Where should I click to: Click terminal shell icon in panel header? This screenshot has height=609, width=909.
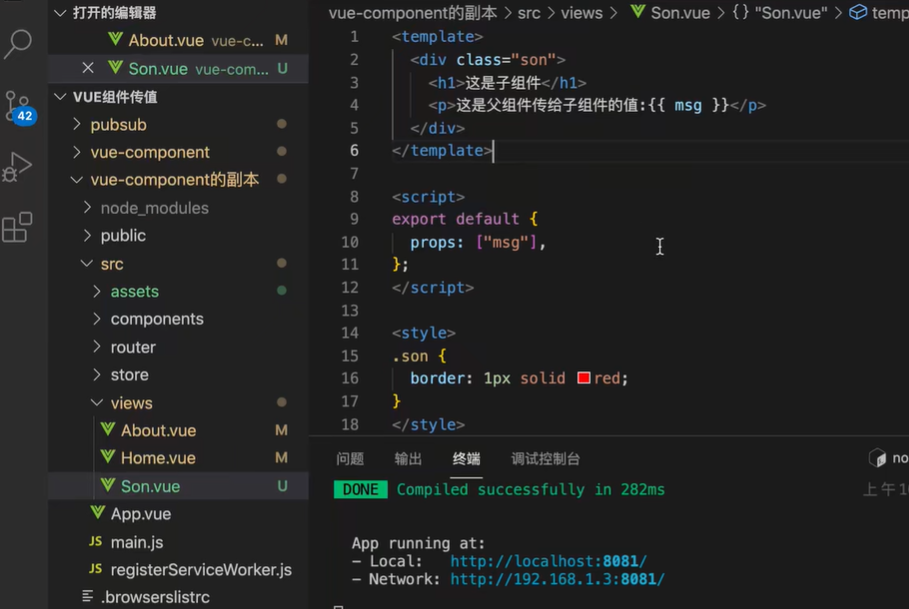click(877, 458)
